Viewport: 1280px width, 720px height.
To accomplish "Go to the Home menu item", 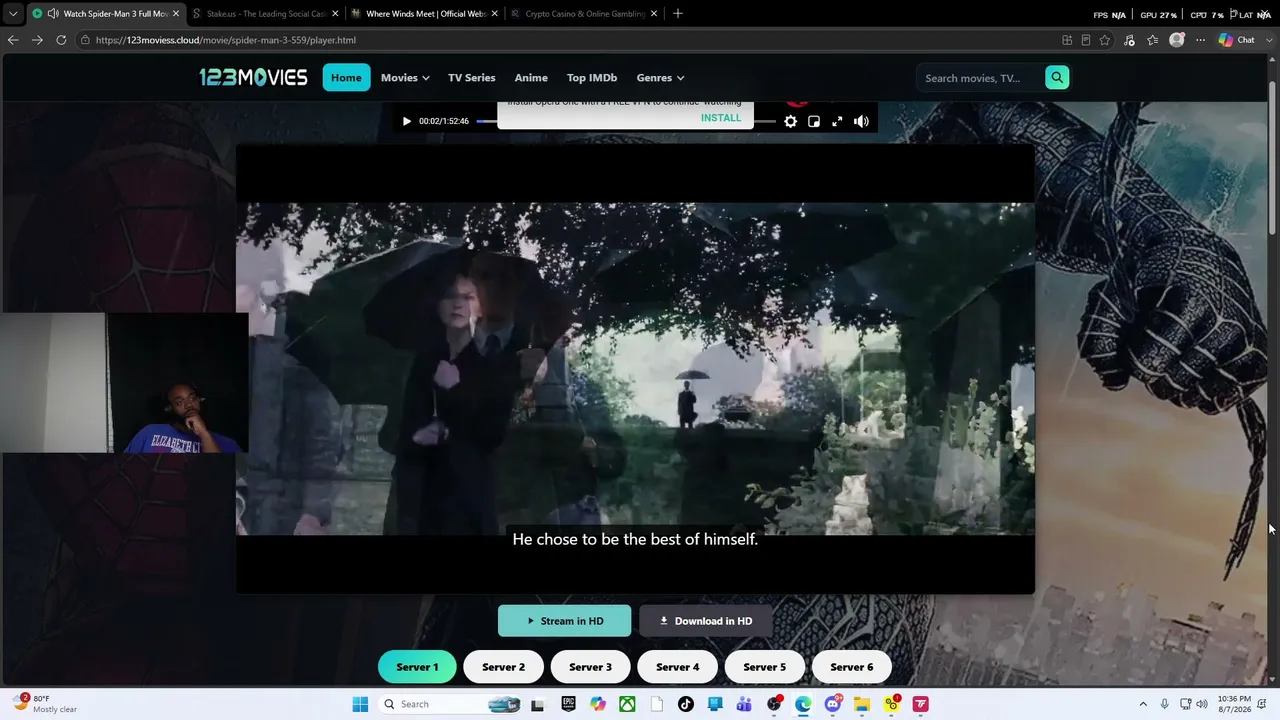I will tap(346, 77).
